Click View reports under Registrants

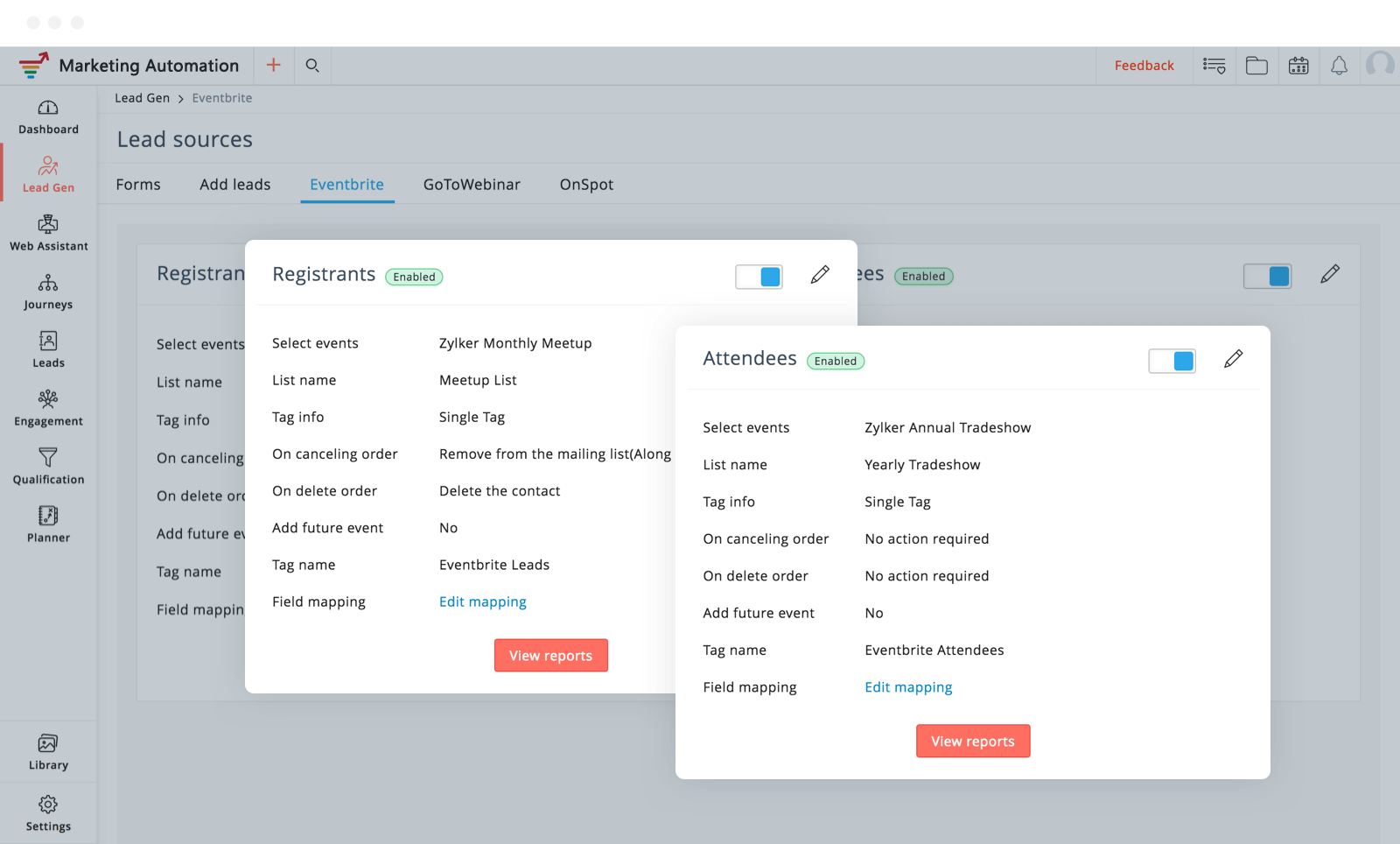click(x=550, y=656)
